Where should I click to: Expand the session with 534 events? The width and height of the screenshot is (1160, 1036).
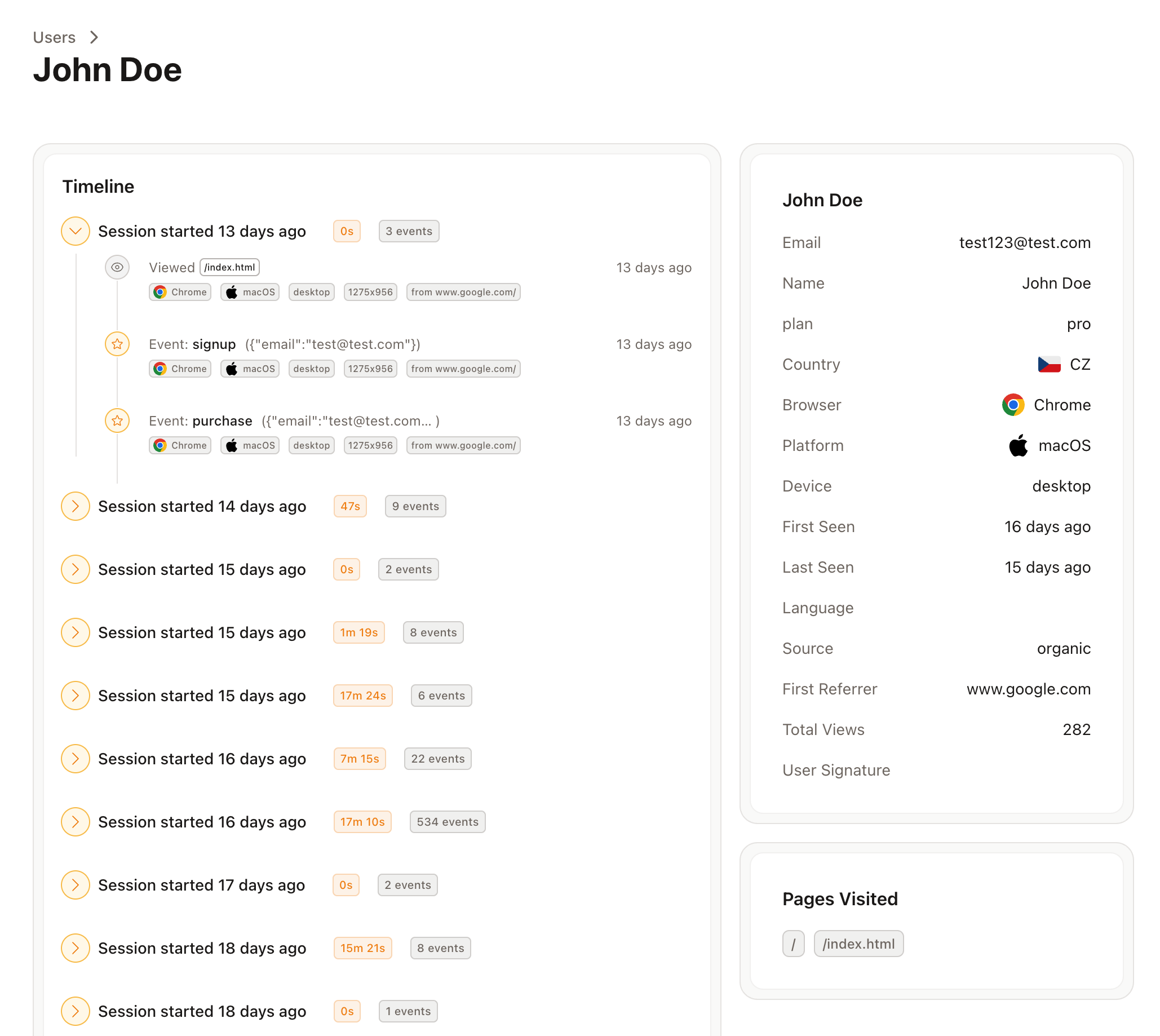point(76,822)
